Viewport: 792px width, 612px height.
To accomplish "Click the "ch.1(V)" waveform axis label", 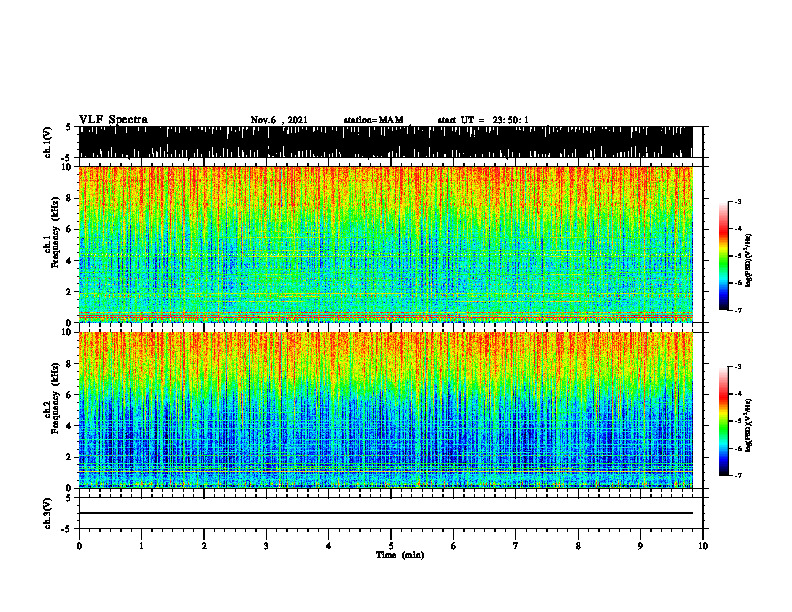I will (x=48, y=142).
